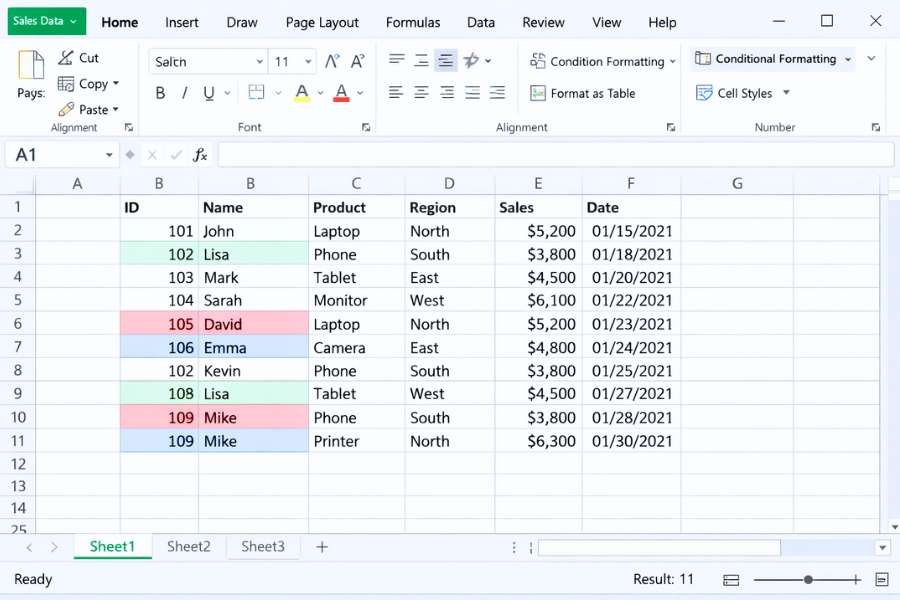
Task: Click the formula bar input field
Action: coord(550,153)
